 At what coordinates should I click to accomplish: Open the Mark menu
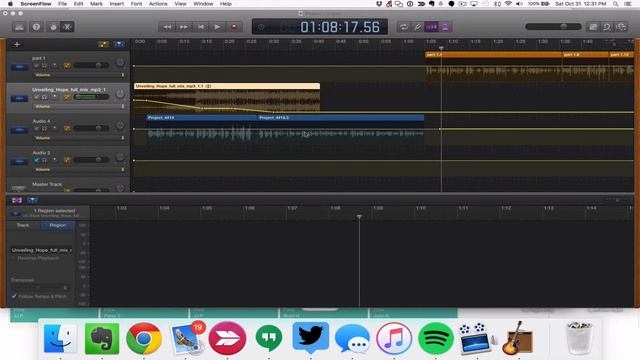[x=96, y=4]
